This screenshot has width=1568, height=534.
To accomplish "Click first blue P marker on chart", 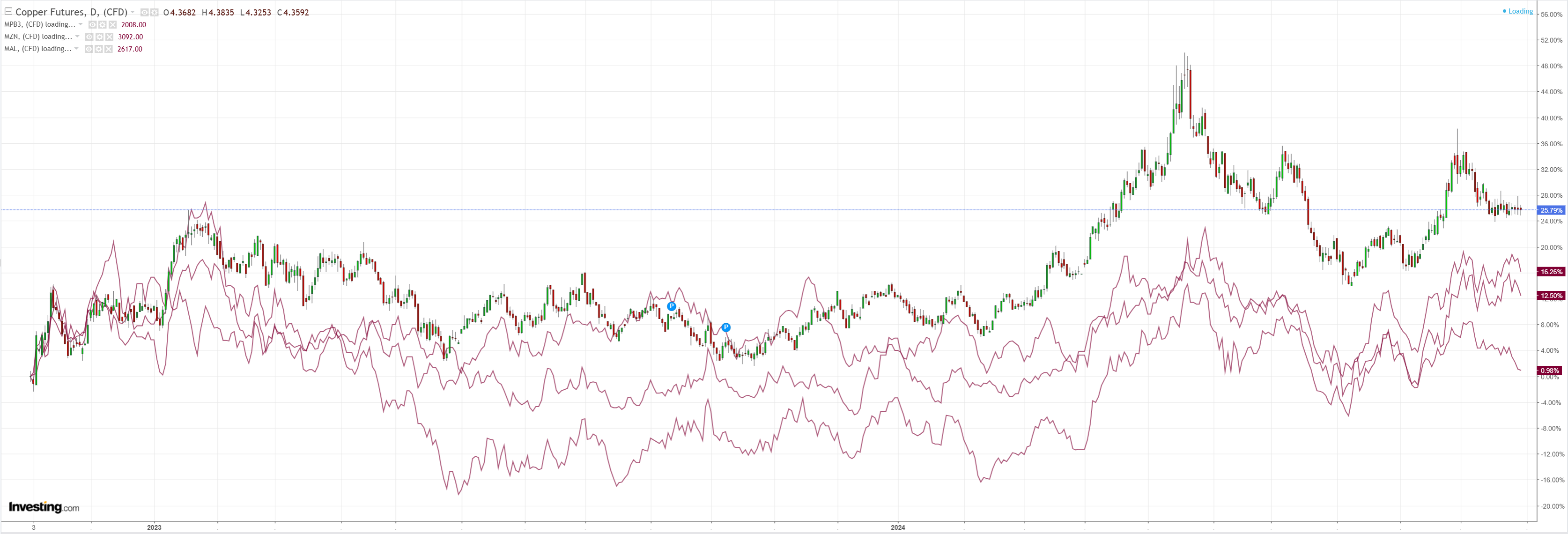I will point(672,306).
